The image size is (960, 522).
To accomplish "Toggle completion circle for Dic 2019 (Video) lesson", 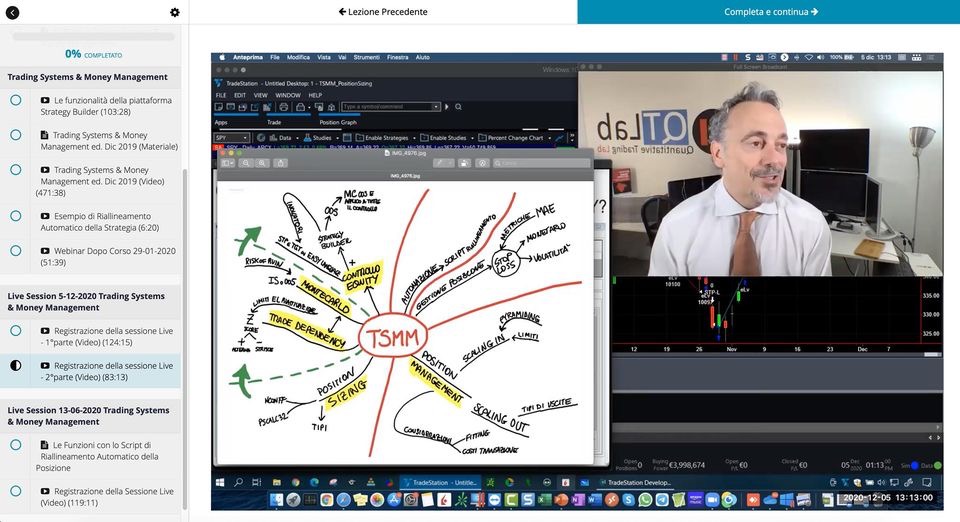I will 16,170.
